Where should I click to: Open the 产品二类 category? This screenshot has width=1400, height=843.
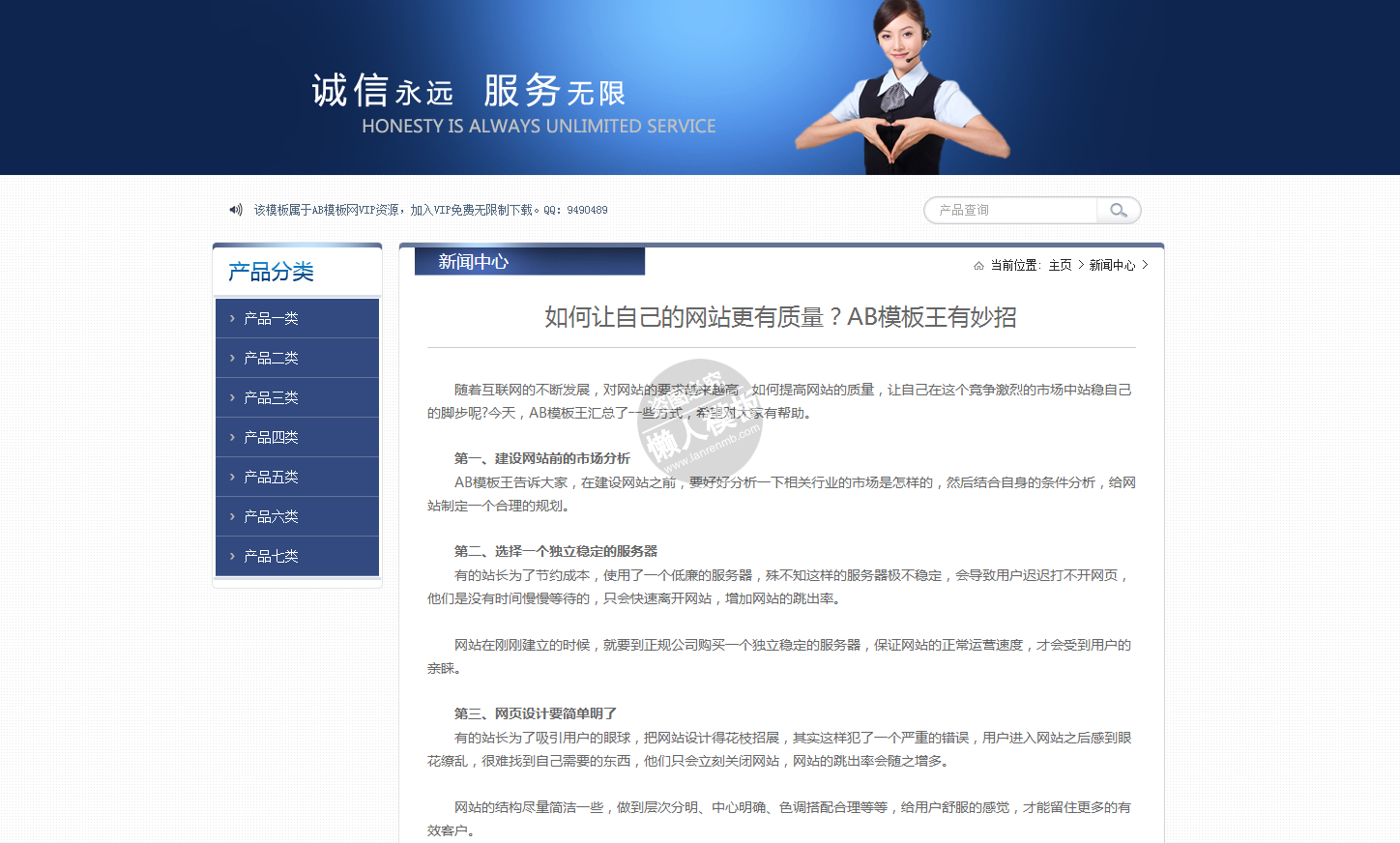(x=271, y=358)
